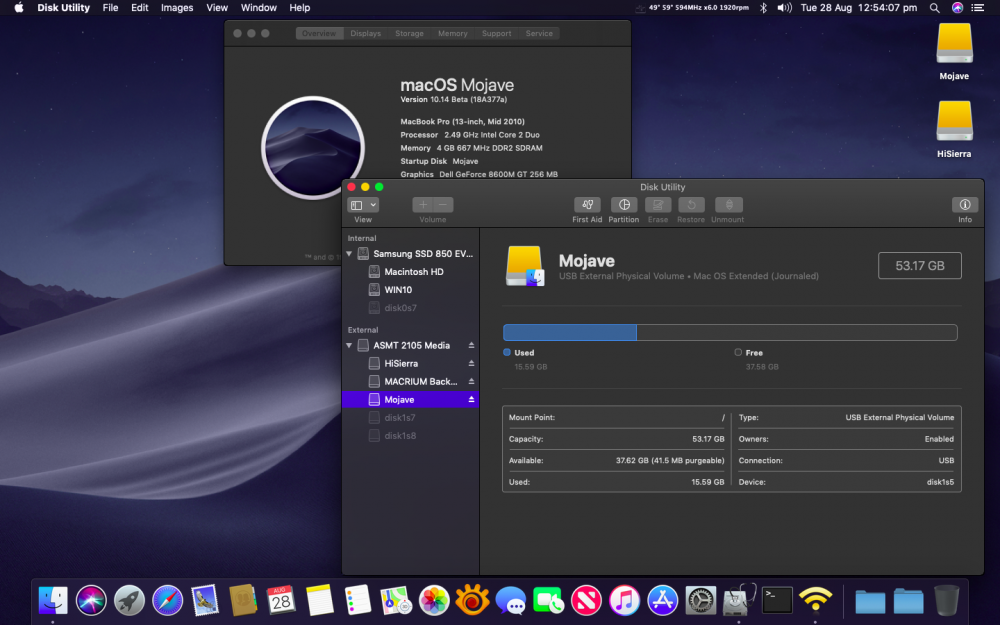
Task: Open Photos from the Dock
Action: click(x=434, y=600)
